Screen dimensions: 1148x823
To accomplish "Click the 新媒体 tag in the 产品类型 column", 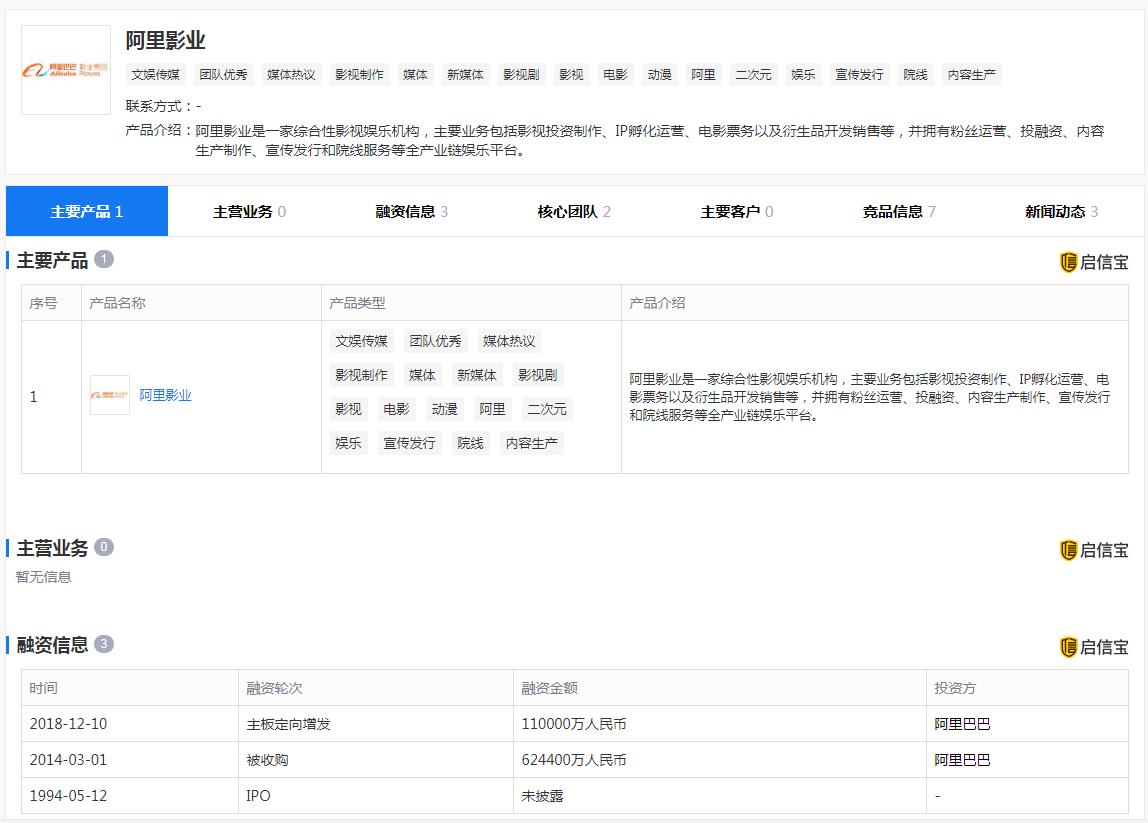I will coord(477,376).
